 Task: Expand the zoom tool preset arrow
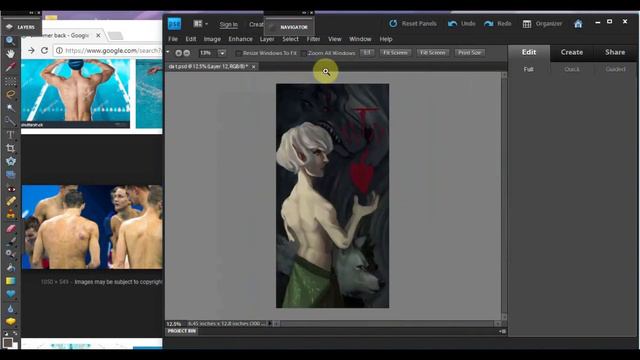point(168,52)
